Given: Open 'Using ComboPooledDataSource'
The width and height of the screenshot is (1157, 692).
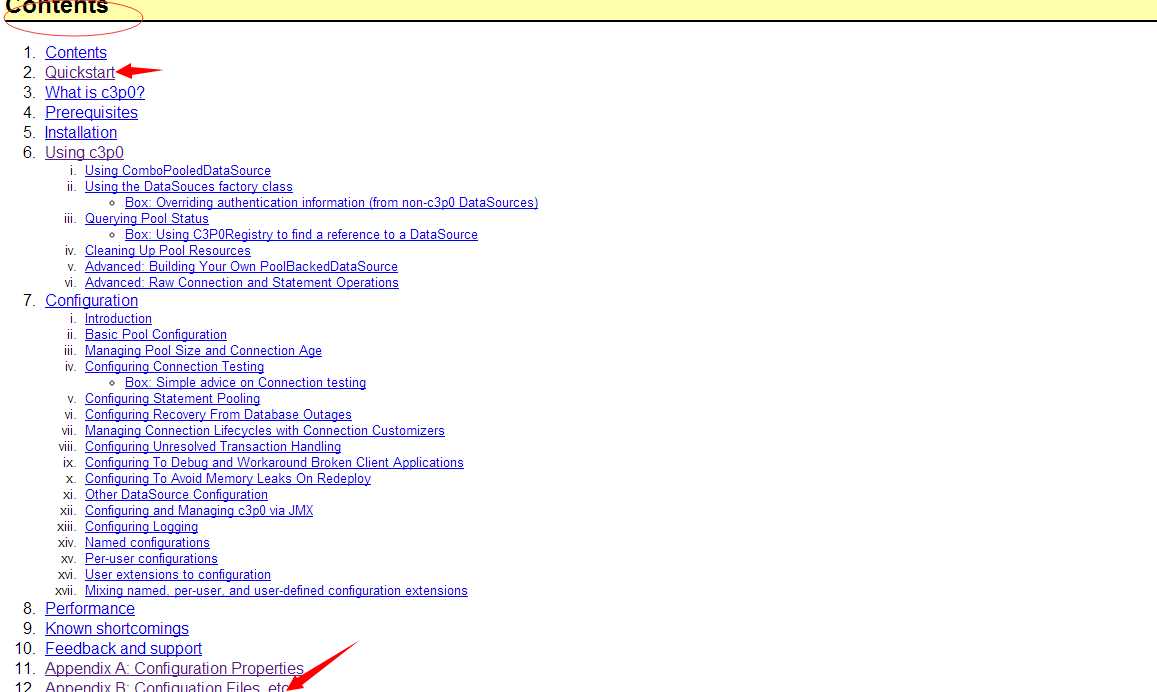Looking at the screenshot, I should coord(178,170).
